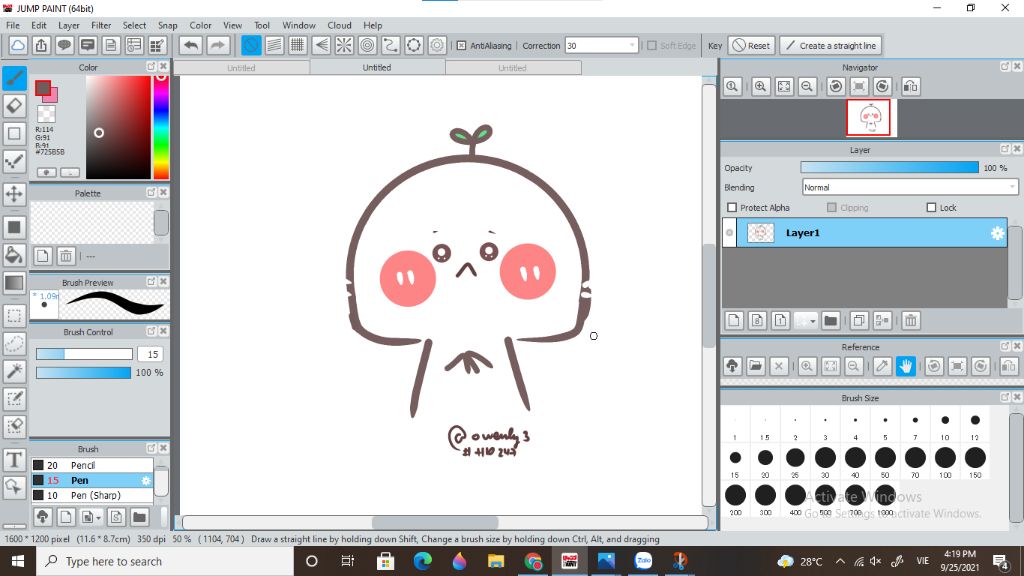Viewport: 1024px width, 576px height.
Task: Click the Undo arrow in toolbar
Action: pyautogui.click(x=190, y=45)
